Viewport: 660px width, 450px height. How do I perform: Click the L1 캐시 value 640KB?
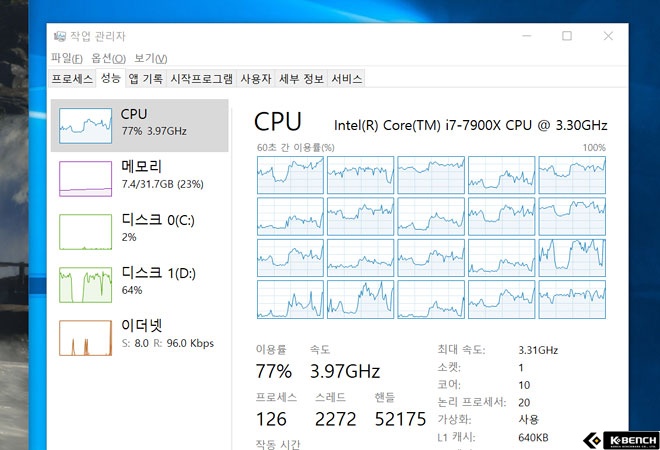pyautogui.click(x=533, y=437)
